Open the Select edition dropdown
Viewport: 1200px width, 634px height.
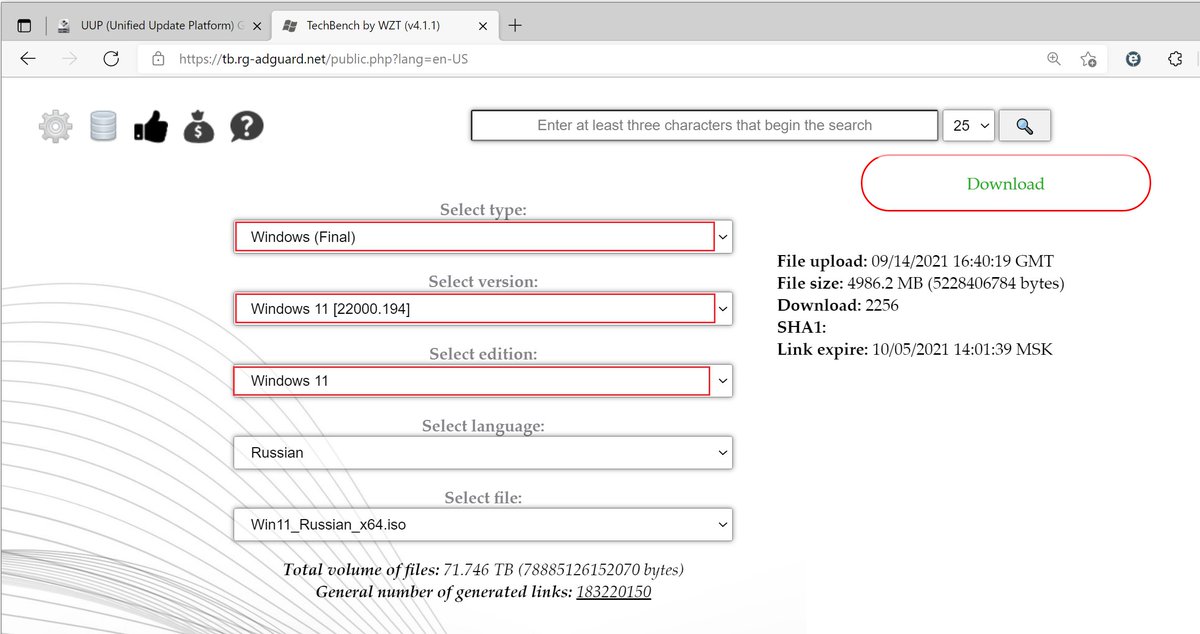point(483,381)
